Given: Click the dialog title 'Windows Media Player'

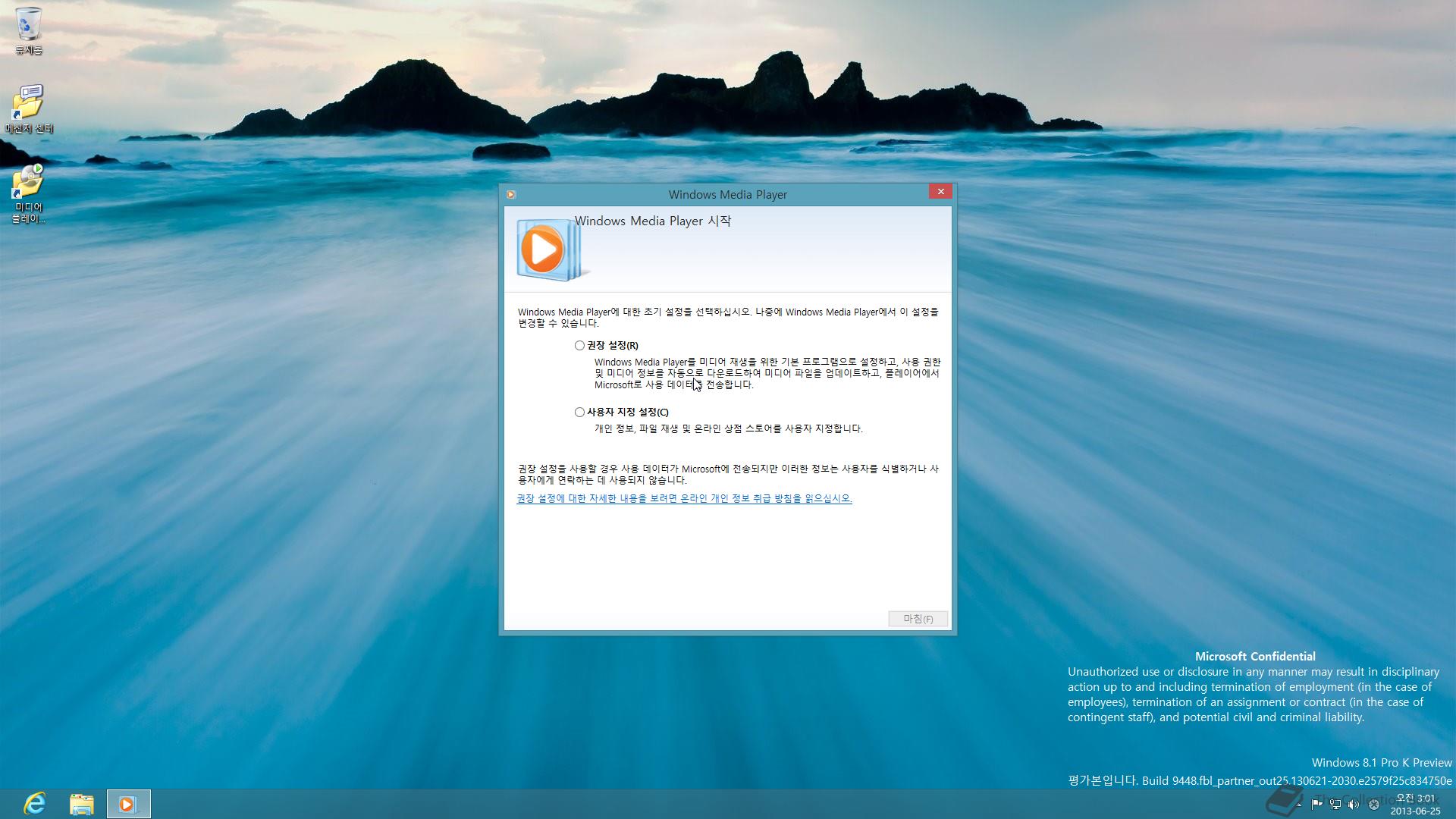Looking at the screenshot, I should 728,195.
